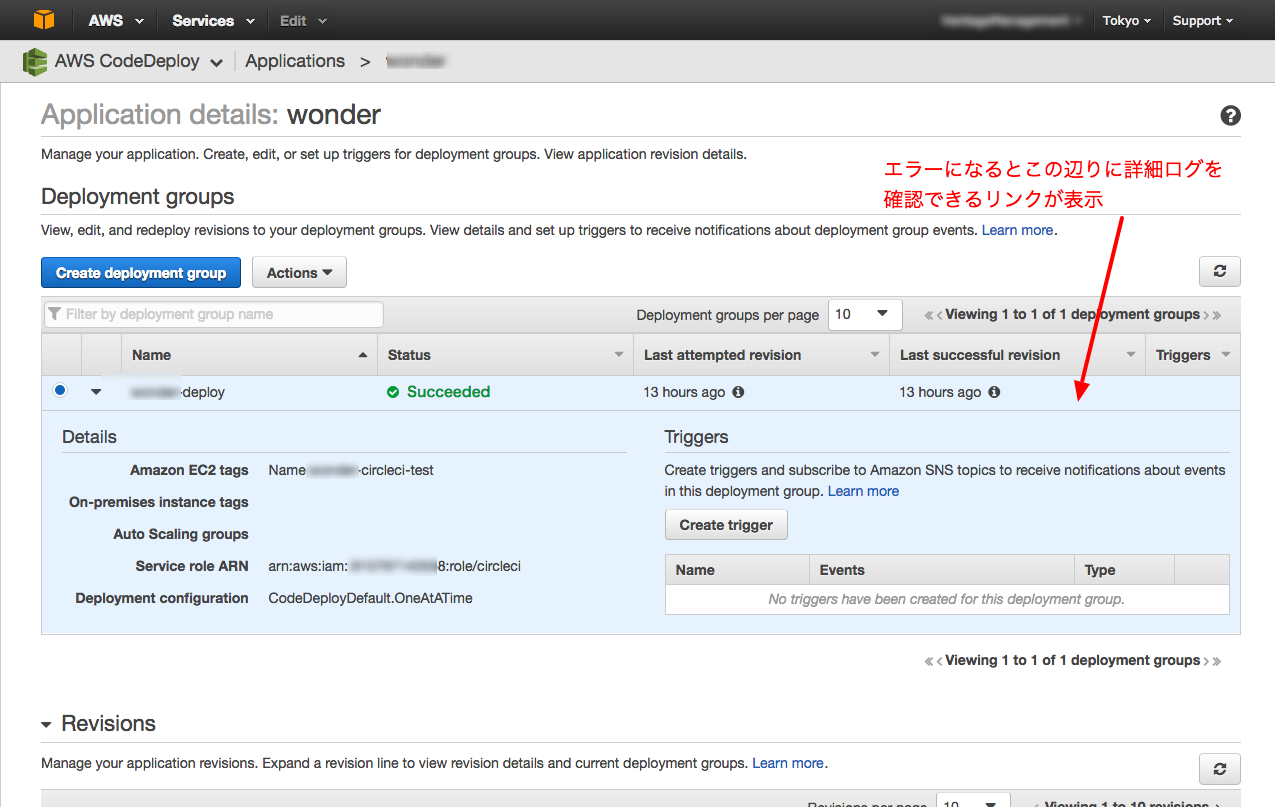Collapse the wonder-deploy row details arrow

(x=95, y=392)
